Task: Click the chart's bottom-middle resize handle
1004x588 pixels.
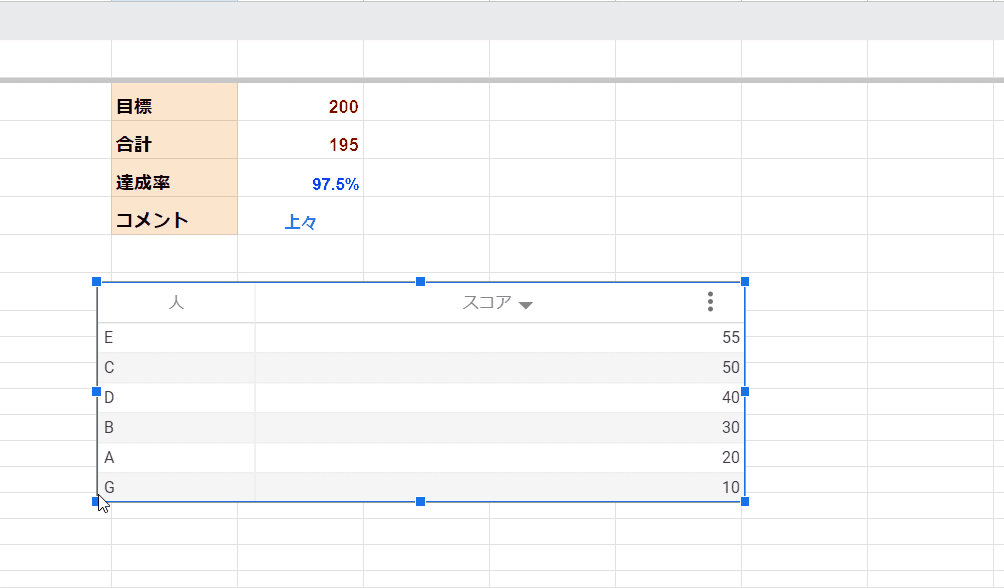Action: (421, 502)
